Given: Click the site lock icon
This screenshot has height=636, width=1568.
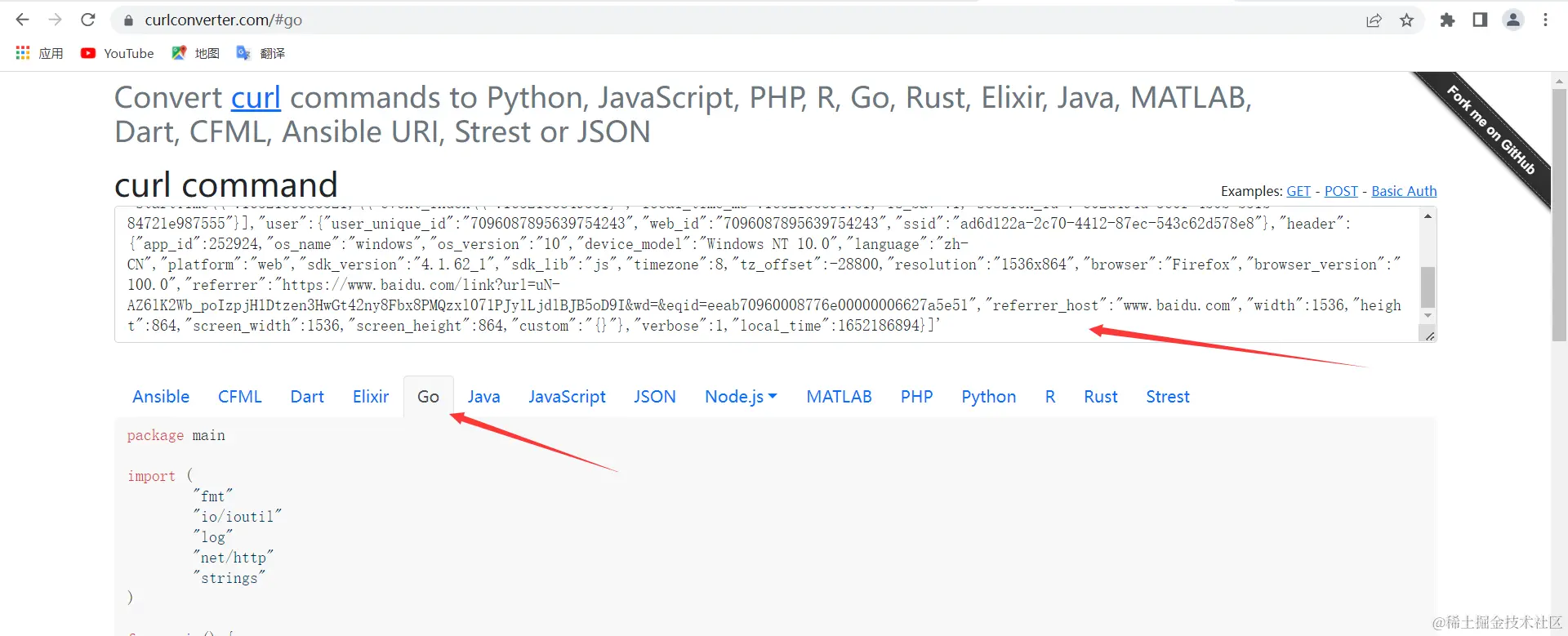Looking at the screenshot, I should pos(128,20).
